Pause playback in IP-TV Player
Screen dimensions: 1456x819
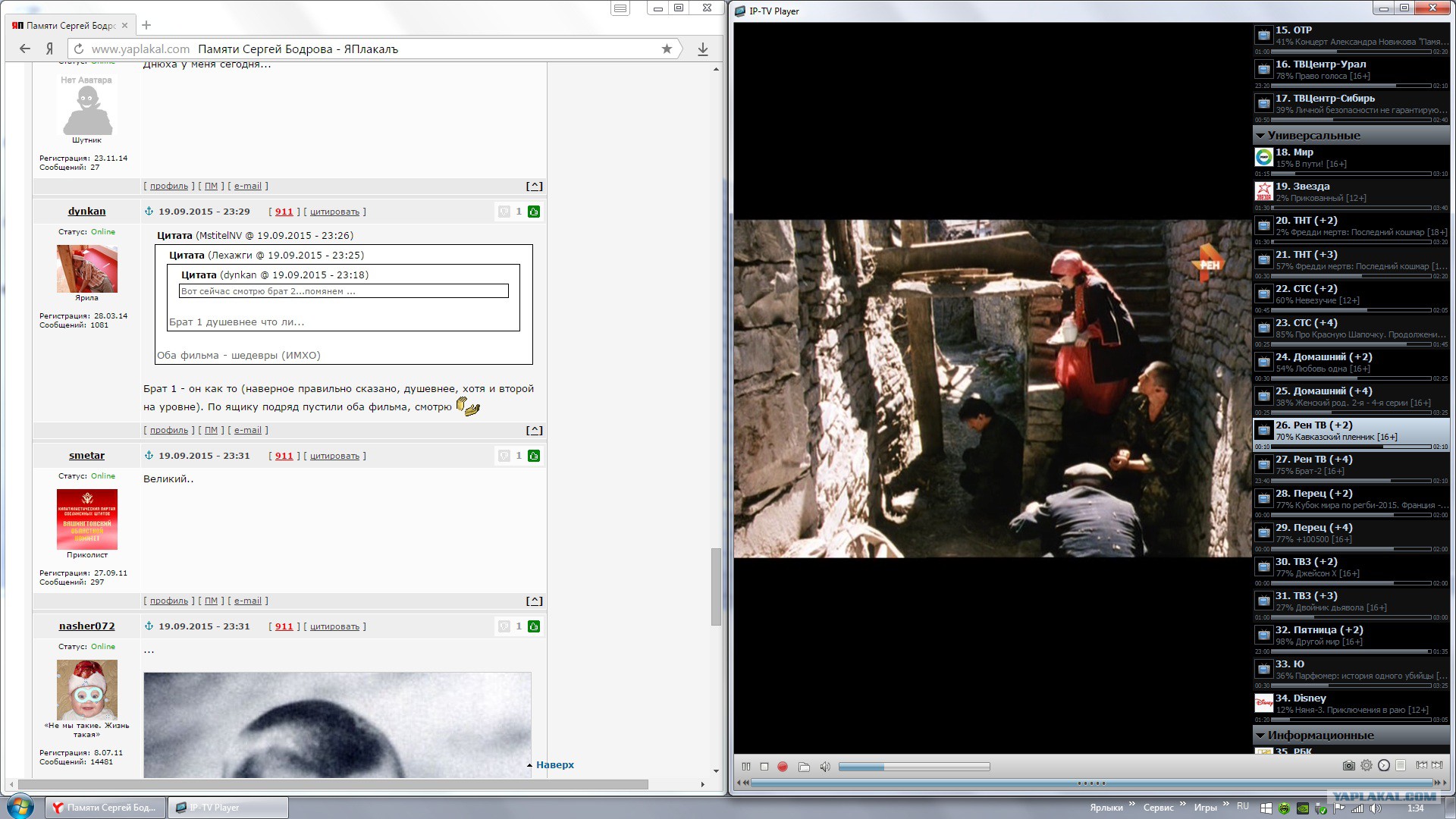click(x=746, y=767)
